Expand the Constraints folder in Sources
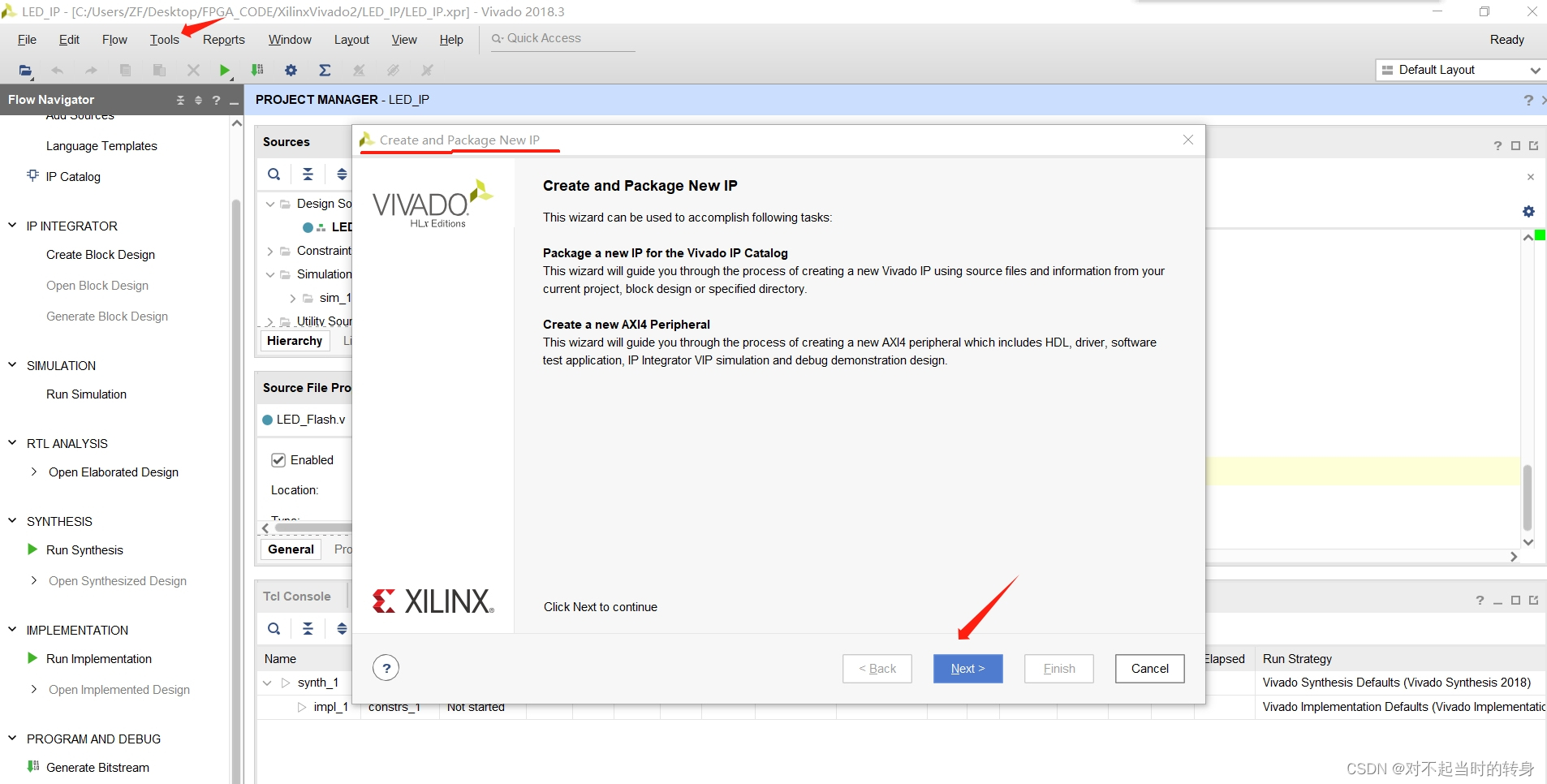The image size is (1547, 784). click(269, 252)
